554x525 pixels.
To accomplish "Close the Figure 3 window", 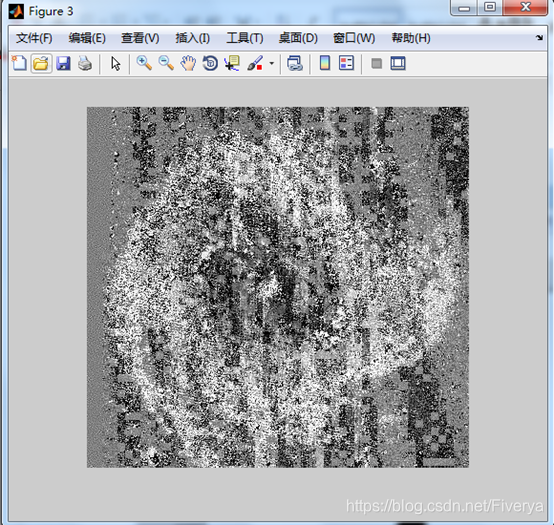I will pyautogui.click(x=525, y=7).
